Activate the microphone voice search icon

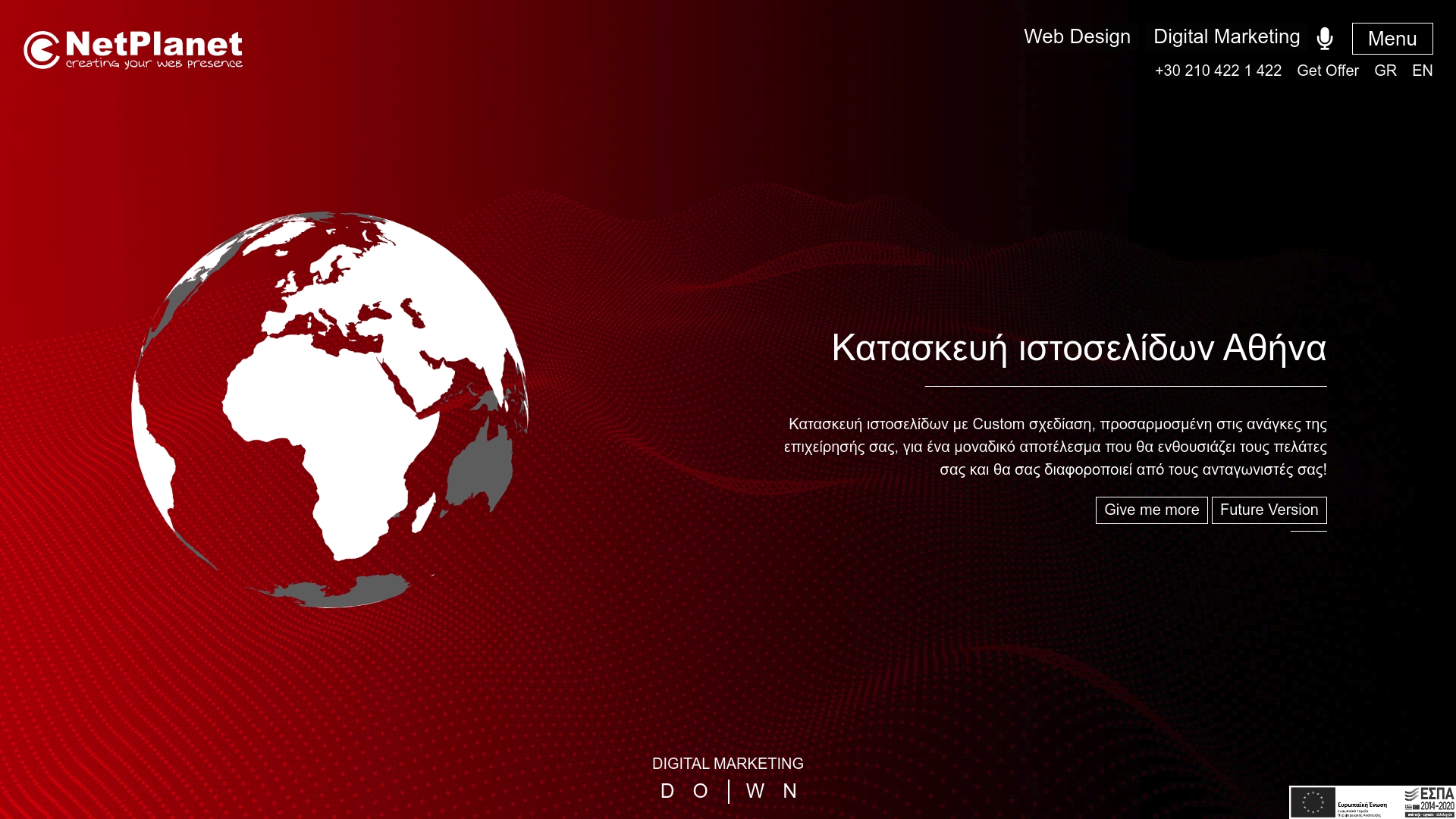coord(1325,36)
